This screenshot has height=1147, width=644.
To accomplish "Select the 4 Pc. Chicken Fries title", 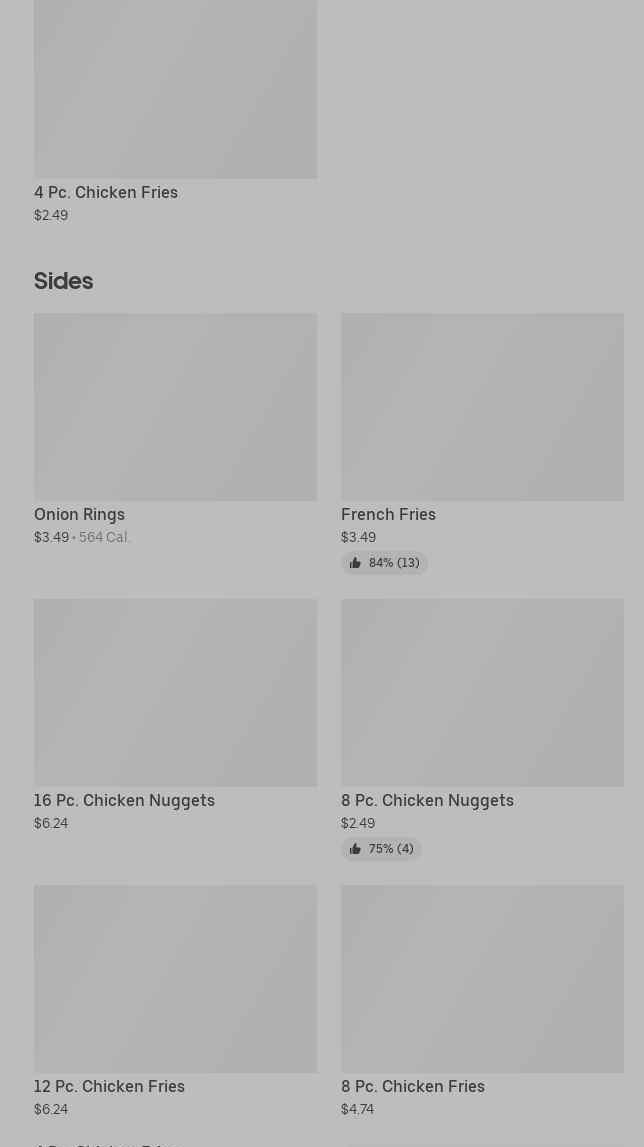I will coord(106,192).
